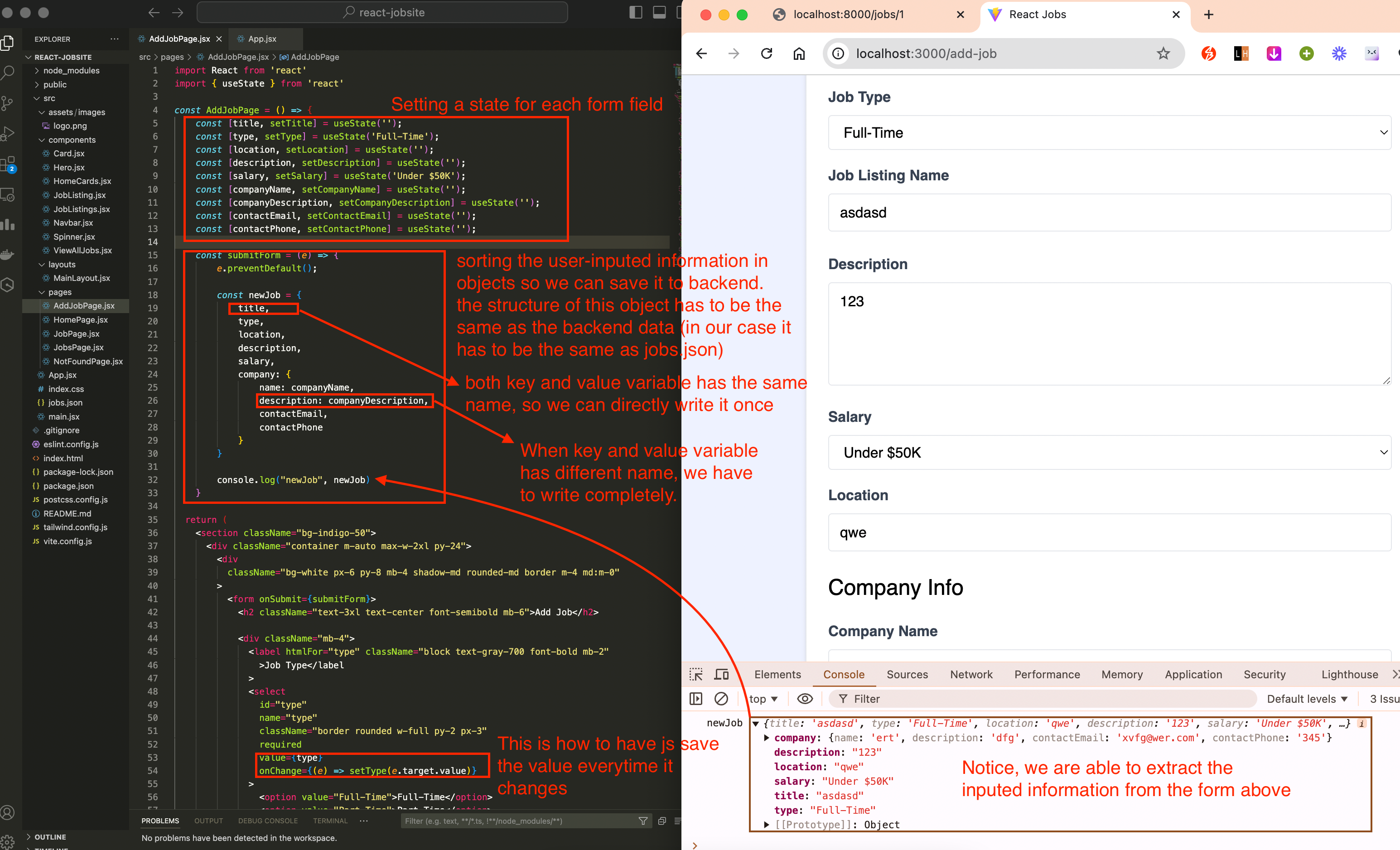This screenshot has height=850, width=1400.
Task: Click the browser address bar URL
Action: (926, 53)
